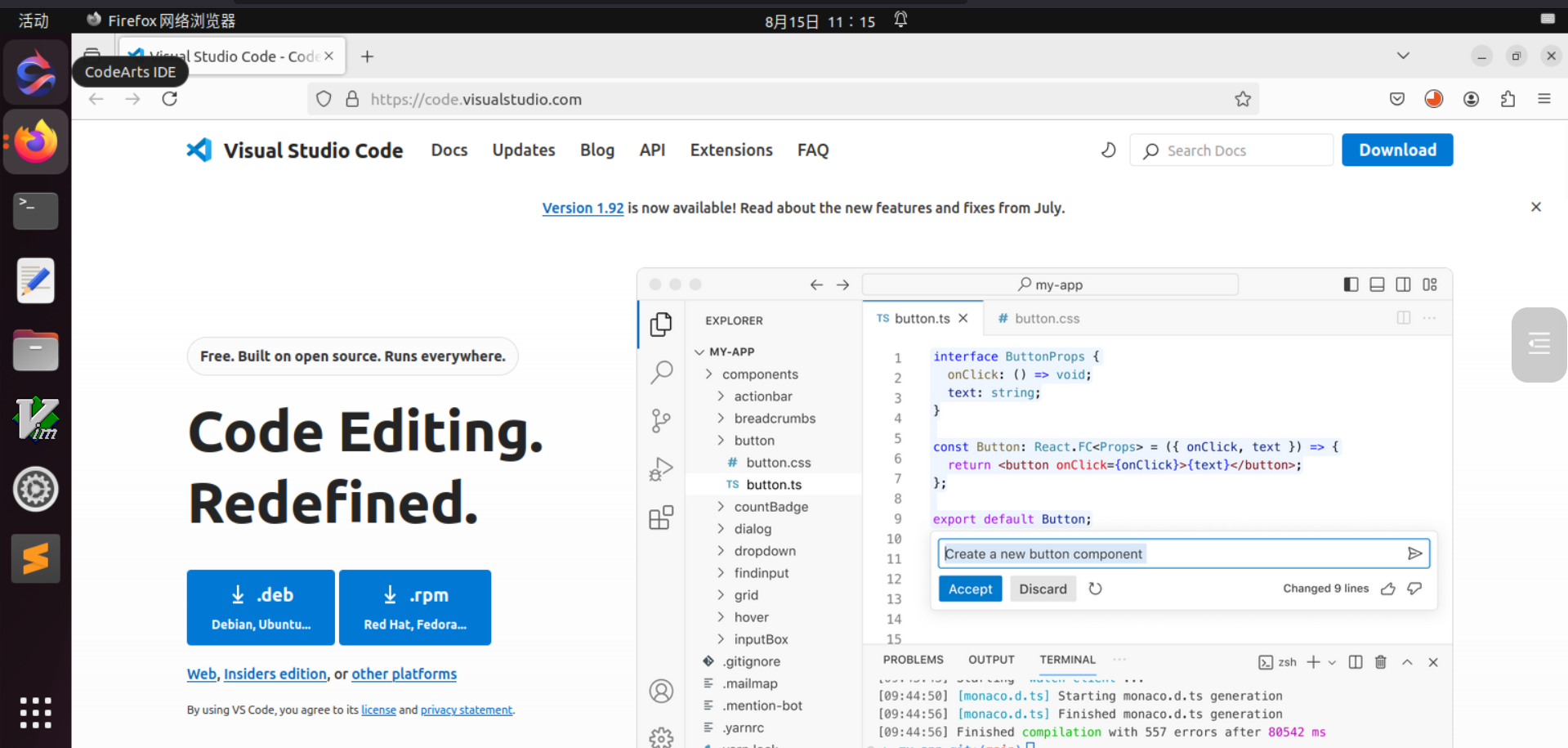
Task: Delete the terminal with trash icon
Action: point(1381,662)
